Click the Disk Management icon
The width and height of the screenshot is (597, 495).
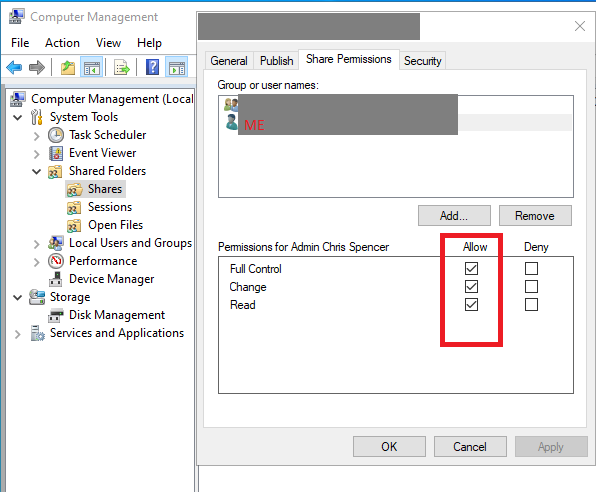tap(56, 315)
